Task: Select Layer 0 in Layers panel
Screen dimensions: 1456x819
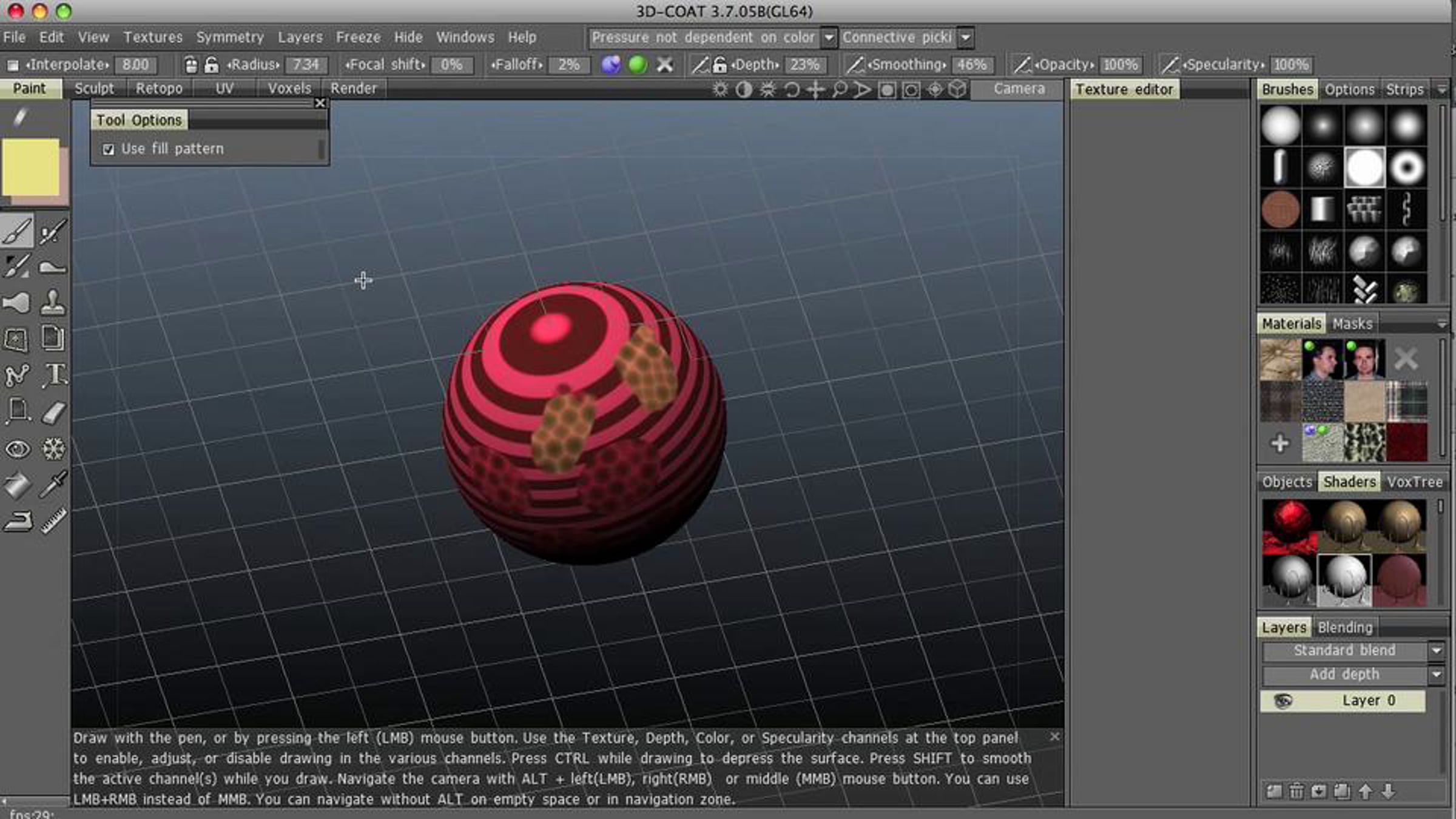Action: click(x=1343, y=701)
